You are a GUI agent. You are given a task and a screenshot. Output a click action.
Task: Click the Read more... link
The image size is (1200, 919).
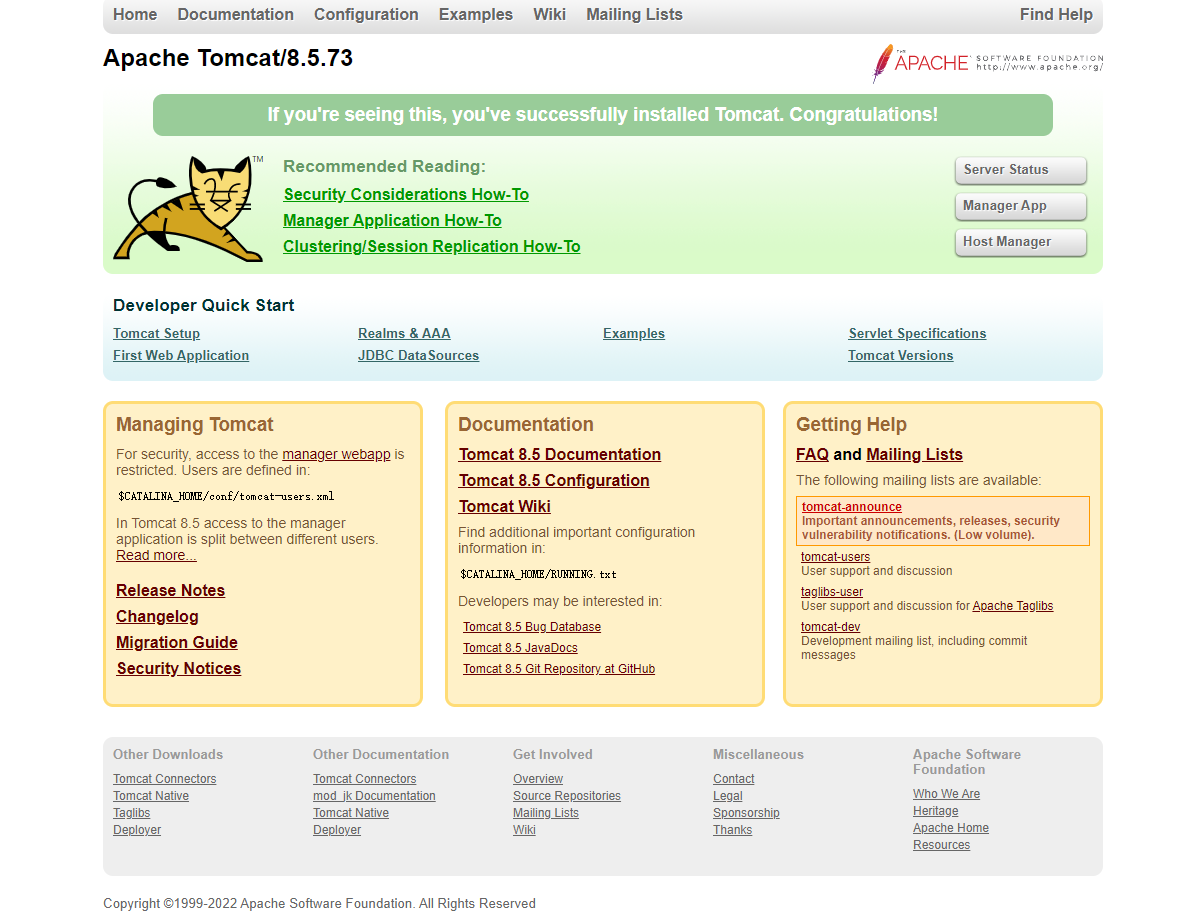(x=156, y=555)
